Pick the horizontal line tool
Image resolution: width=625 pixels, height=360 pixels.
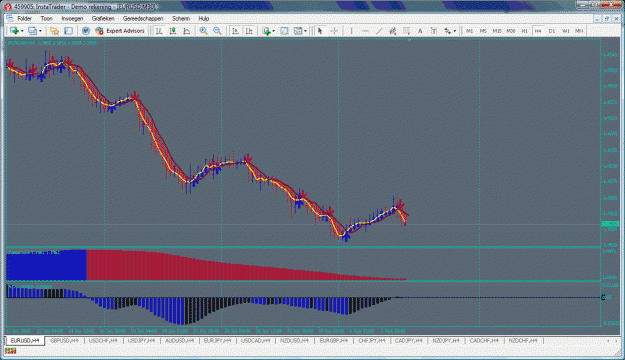pos(365,31)
